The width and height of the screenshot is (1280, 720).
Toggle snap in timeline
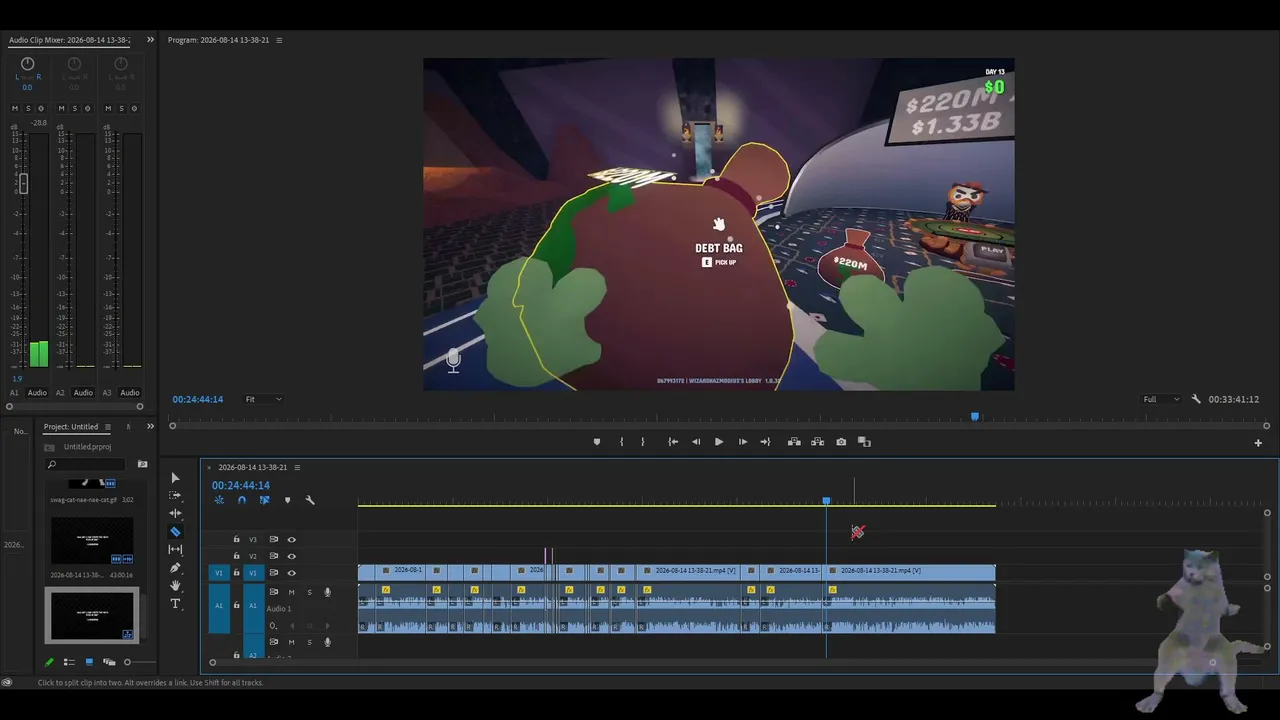(x=241, y=500)
